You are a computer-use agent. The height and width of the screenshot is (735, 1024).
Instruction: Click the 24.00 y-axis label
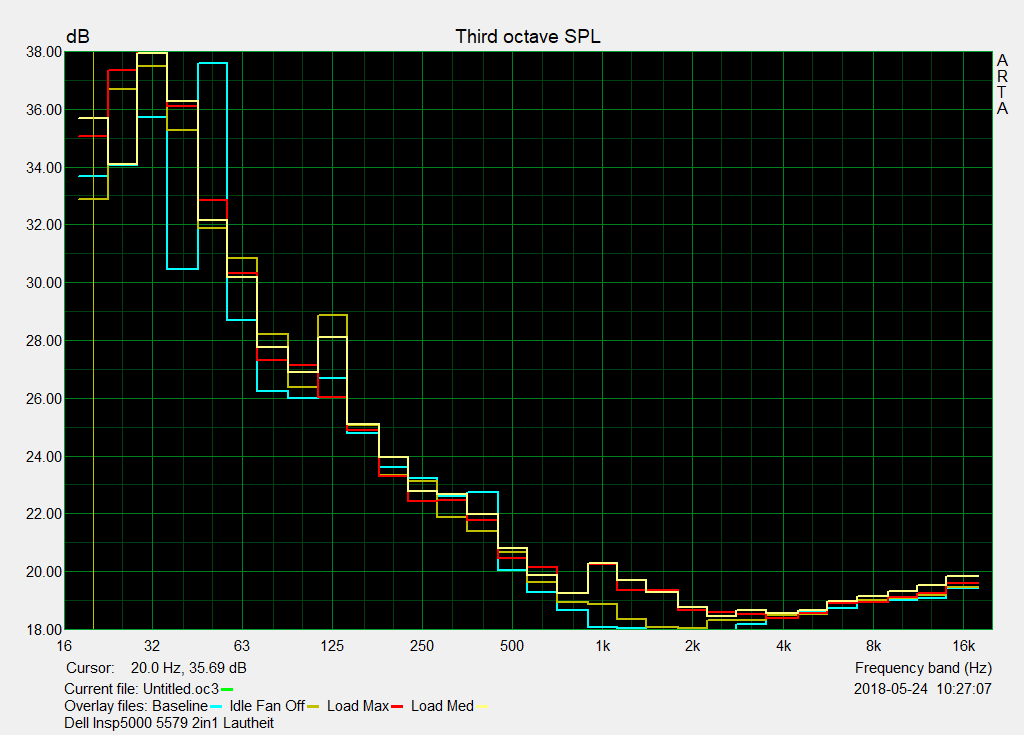tap(44, 457)
